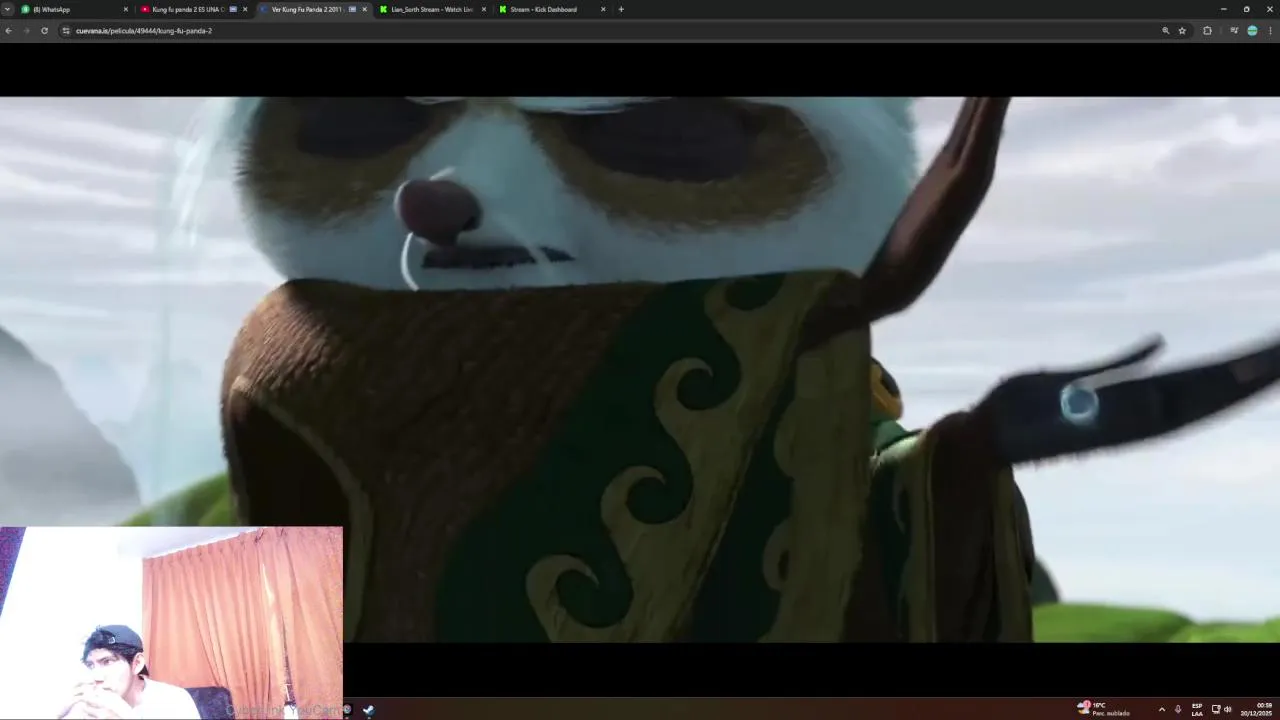Click the media indicator on the Ver Kung Fu Panda tab
Screen dimensions: 1280x720
[x=352, y=9]
